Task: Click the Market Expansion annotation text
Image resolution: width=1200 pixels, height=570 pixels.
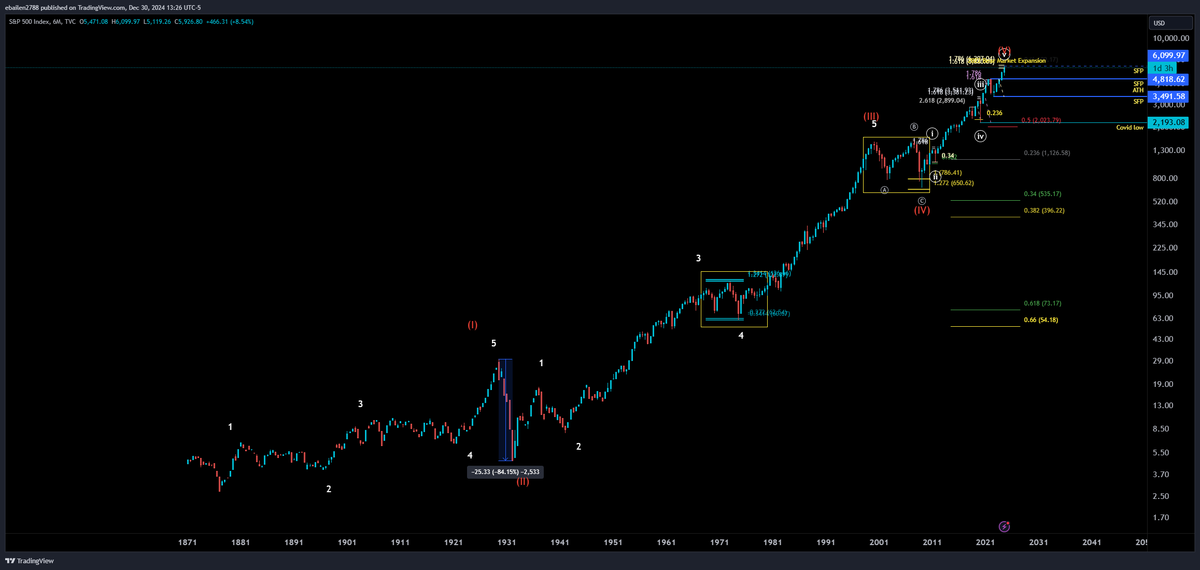Action: (1022, 60)
